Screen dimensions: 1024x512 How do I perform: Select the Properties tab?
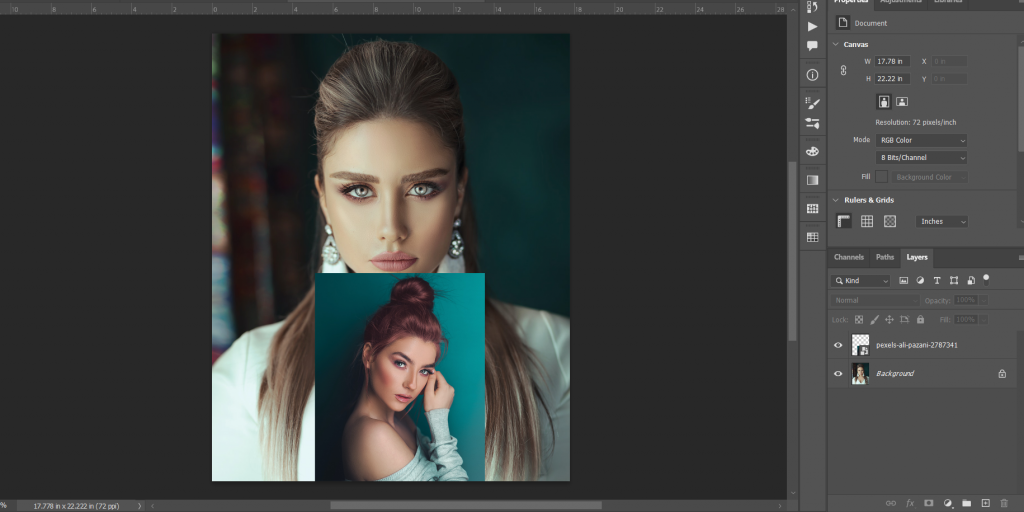pyautogui.click(x=851, y=2)
